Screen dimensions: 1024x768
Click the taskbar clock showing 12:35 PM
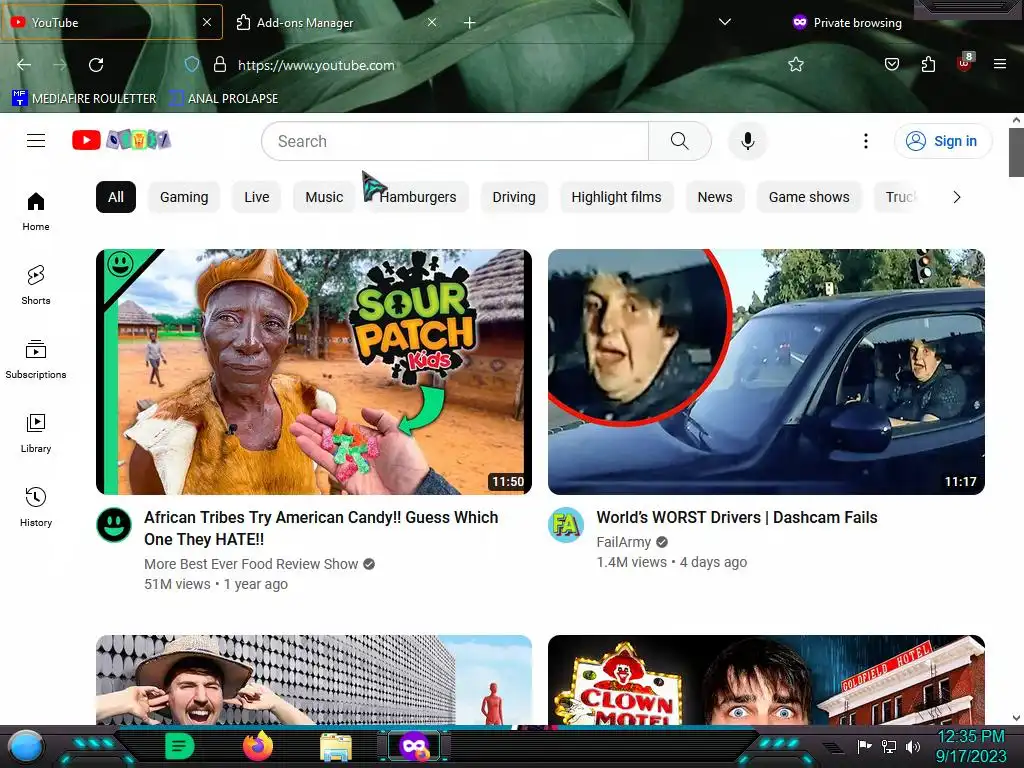point(971,746)
